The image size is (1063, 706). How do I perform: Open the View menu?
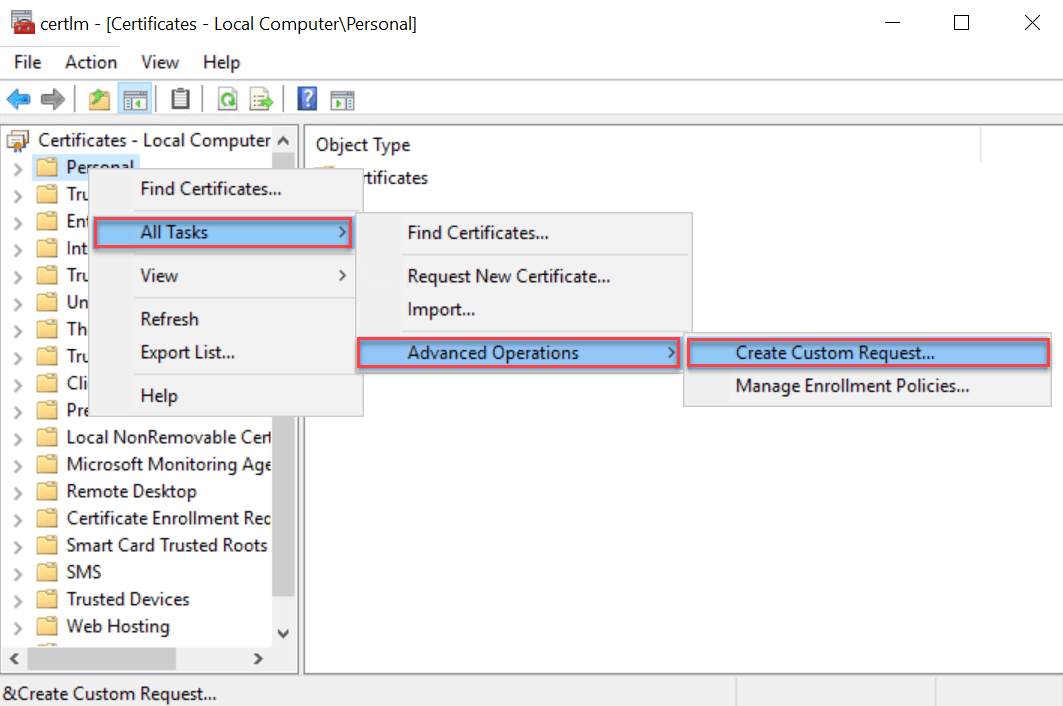click(x=159, y=62)
